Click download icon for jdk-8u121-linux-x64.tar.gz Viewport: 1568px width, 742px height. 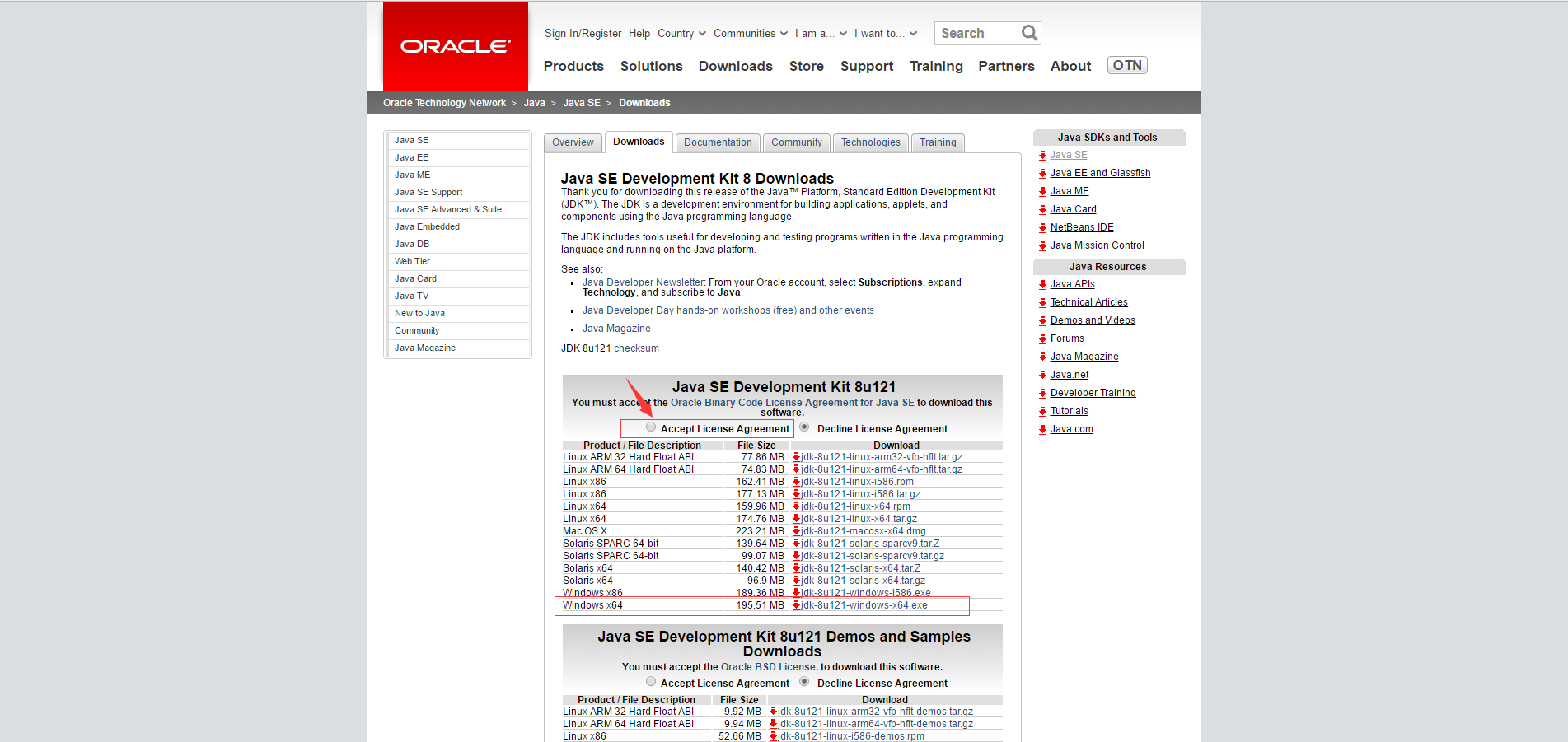point(797,519)
